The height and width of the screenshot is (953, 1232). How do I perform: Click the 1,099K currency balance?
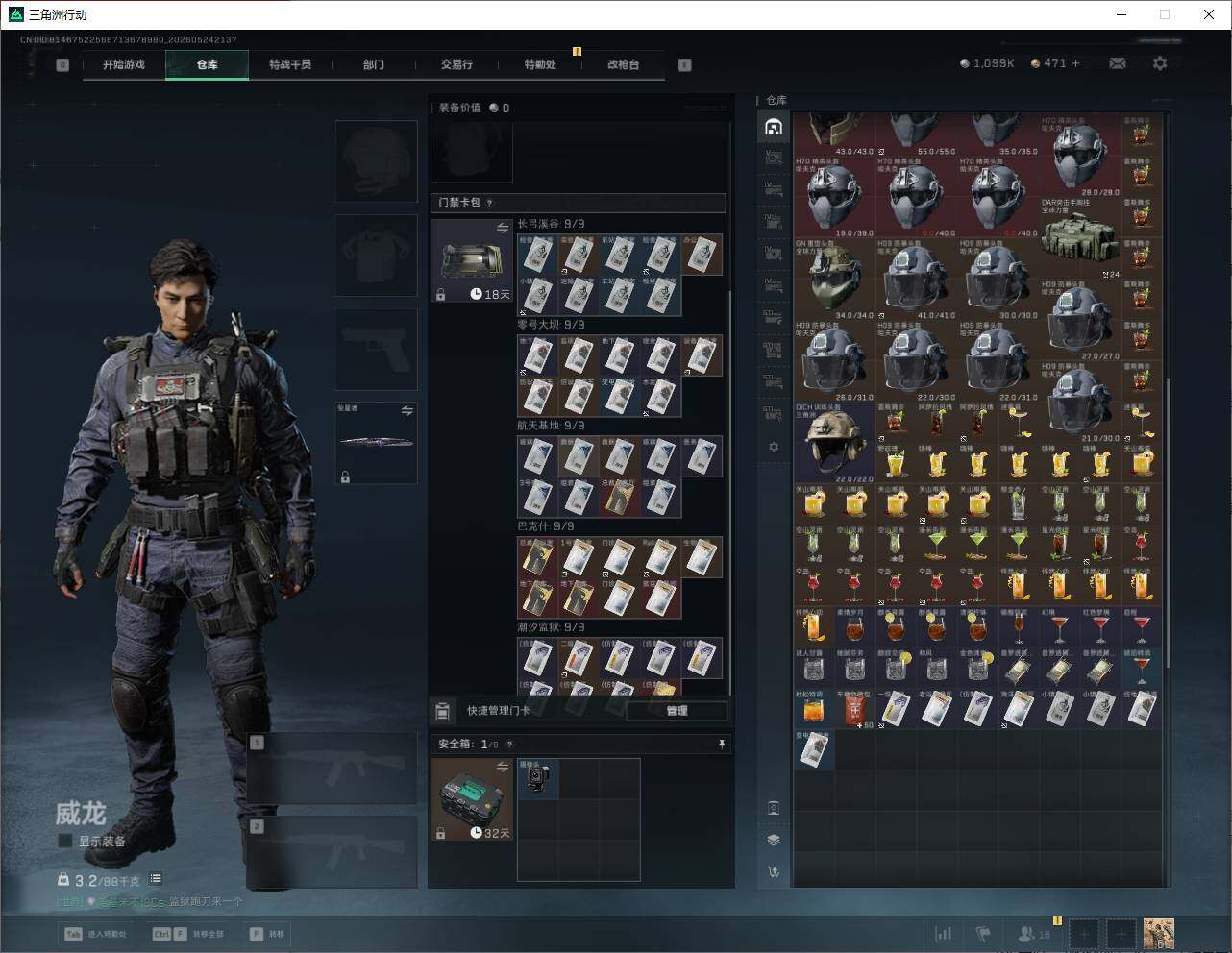coord(988,63)
